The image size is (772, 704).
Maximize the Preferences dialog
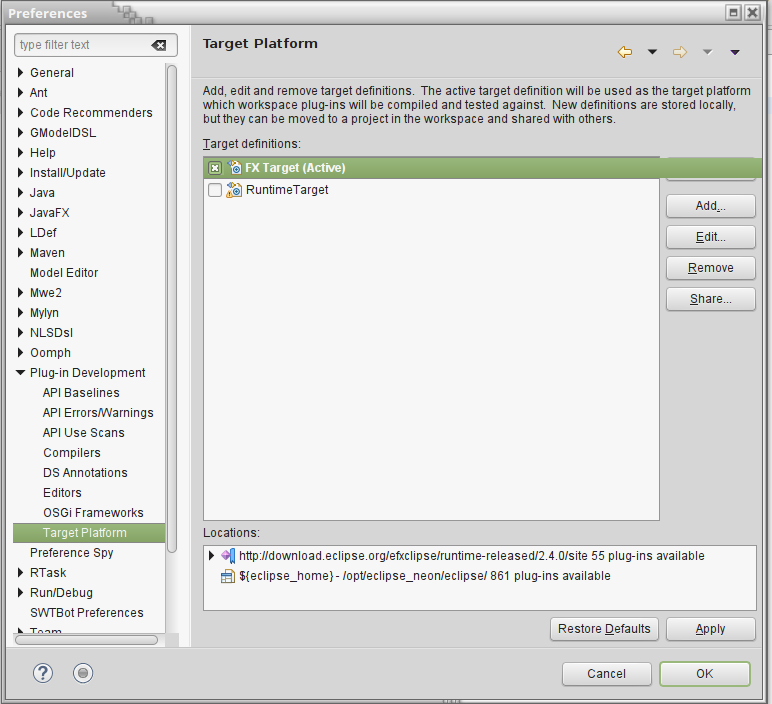(733, 13)
